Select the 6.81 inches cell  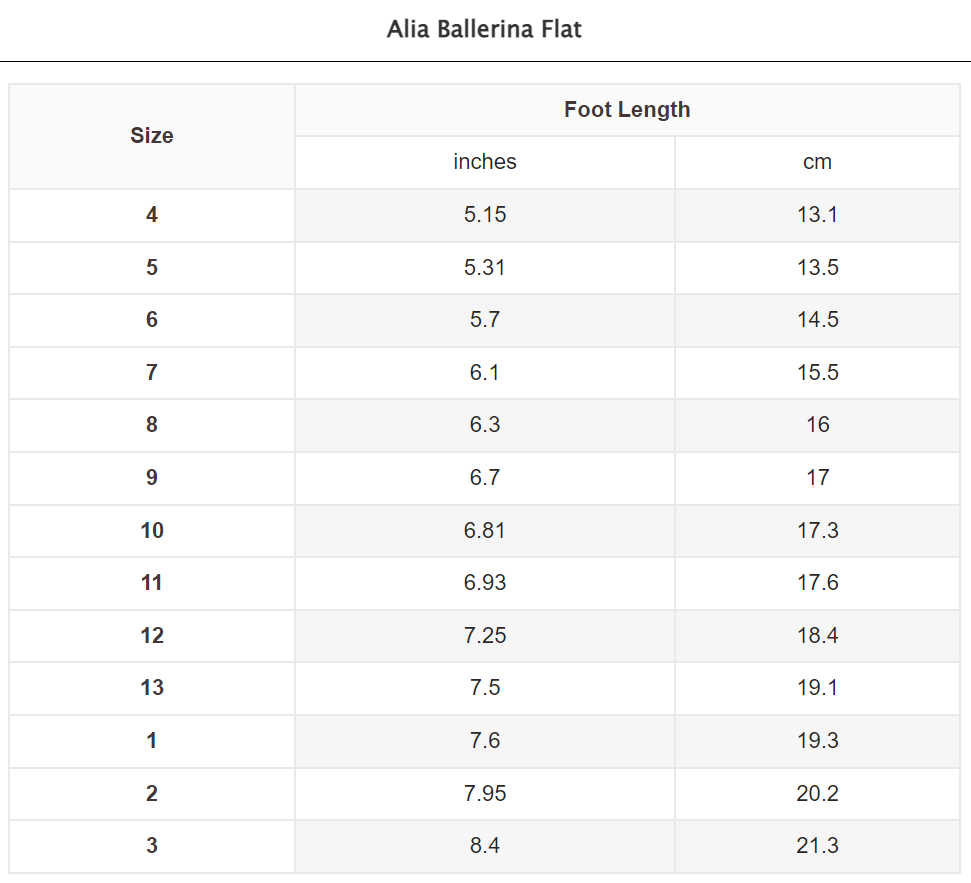[x=485, y=531]
